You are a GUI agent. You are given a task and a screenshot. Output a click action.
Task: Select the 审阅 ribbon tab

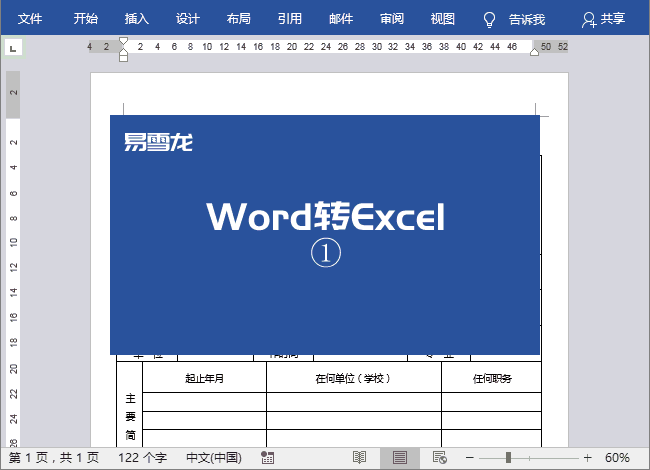pos(392,19)
